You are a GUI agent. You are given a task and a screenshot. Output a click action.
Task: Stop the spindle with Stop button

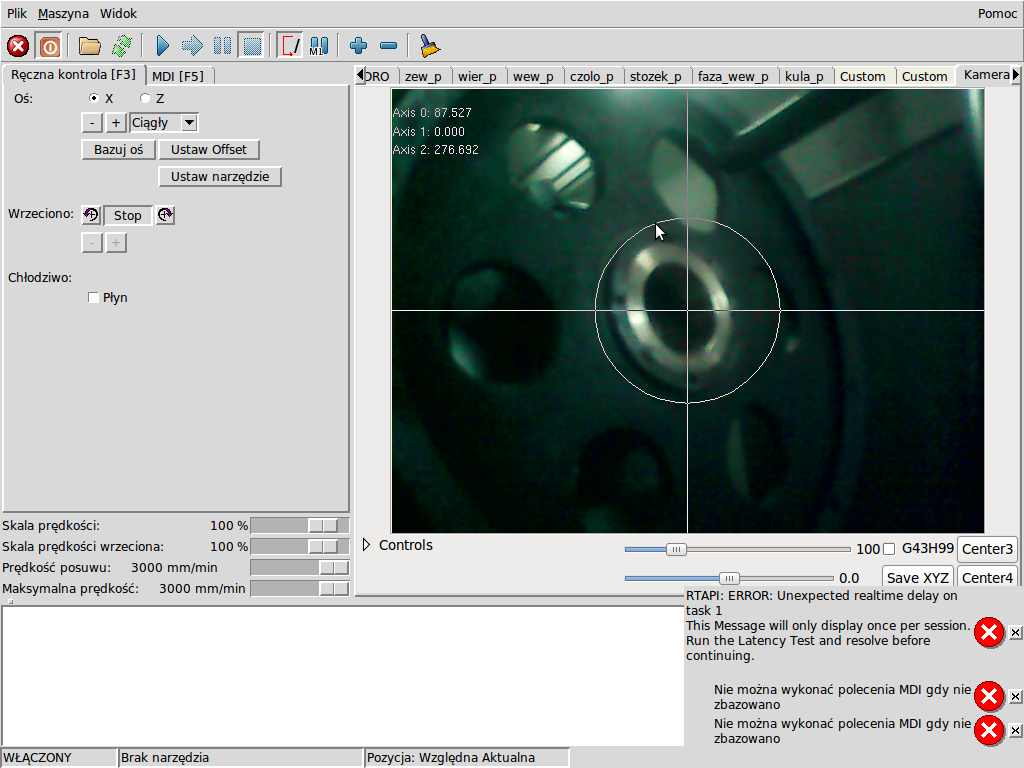click(127, 216)
